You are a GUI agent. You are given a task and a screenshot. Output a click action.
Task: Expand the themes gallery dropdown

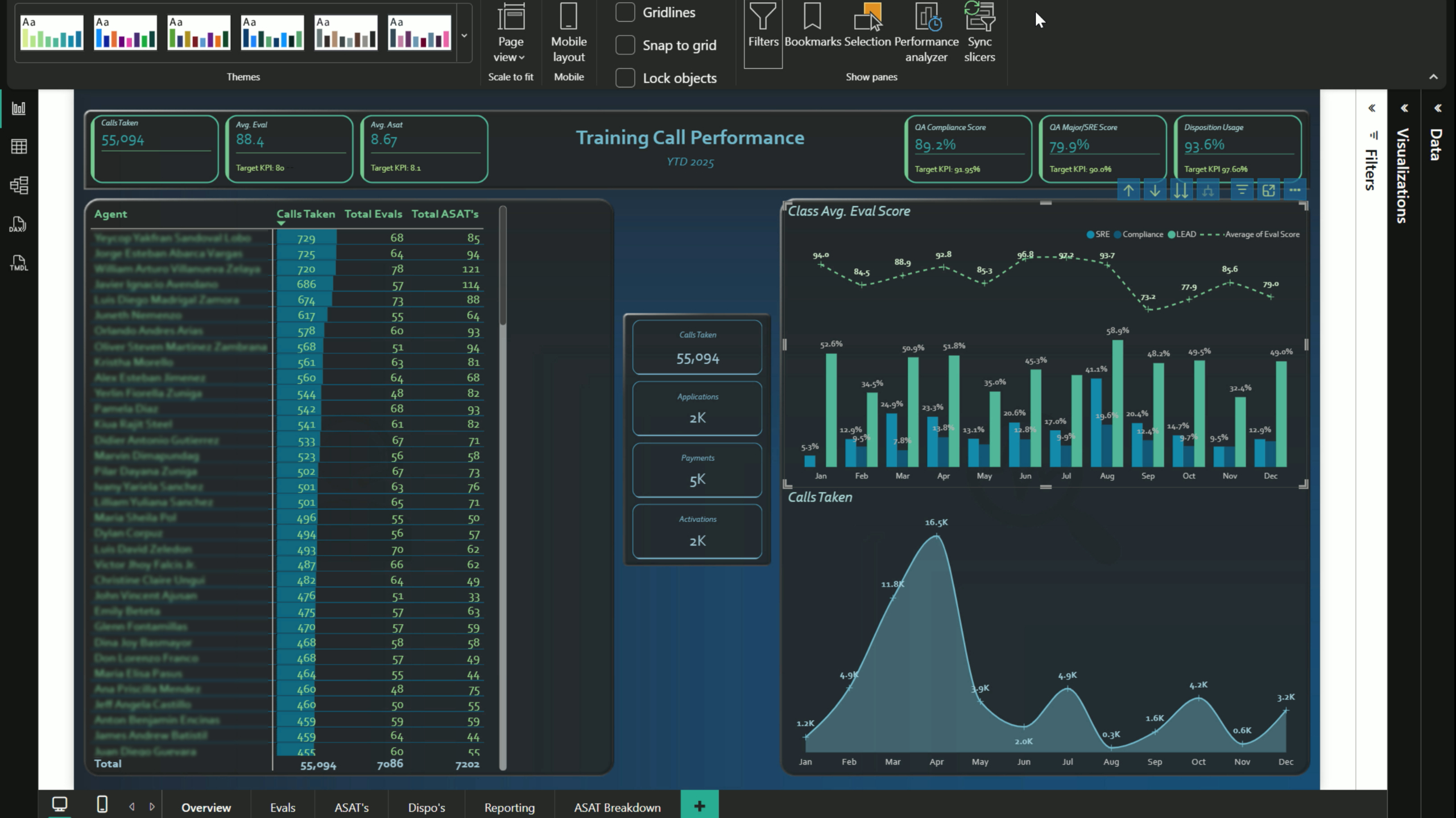(x=464, y=35)
